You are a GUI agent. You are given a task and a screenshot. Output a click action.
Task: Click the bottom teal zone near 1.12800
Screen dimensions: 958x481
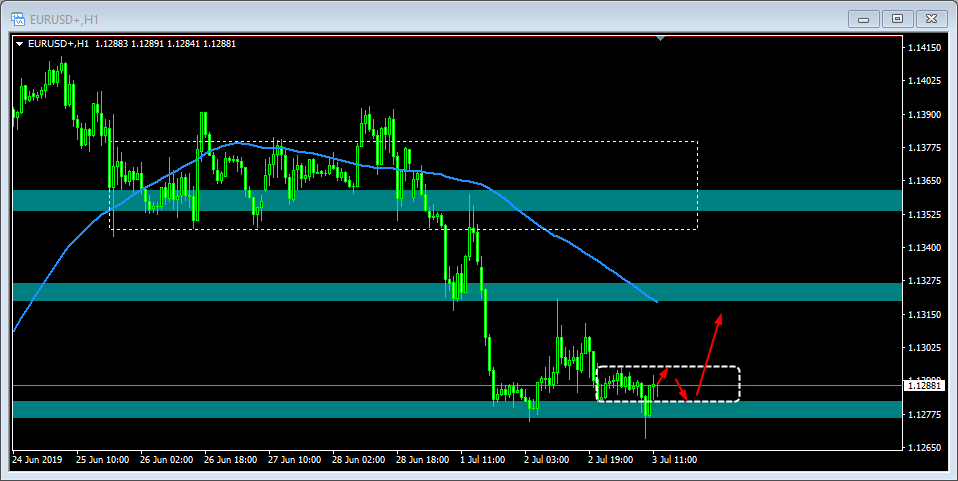pos(300,409)
